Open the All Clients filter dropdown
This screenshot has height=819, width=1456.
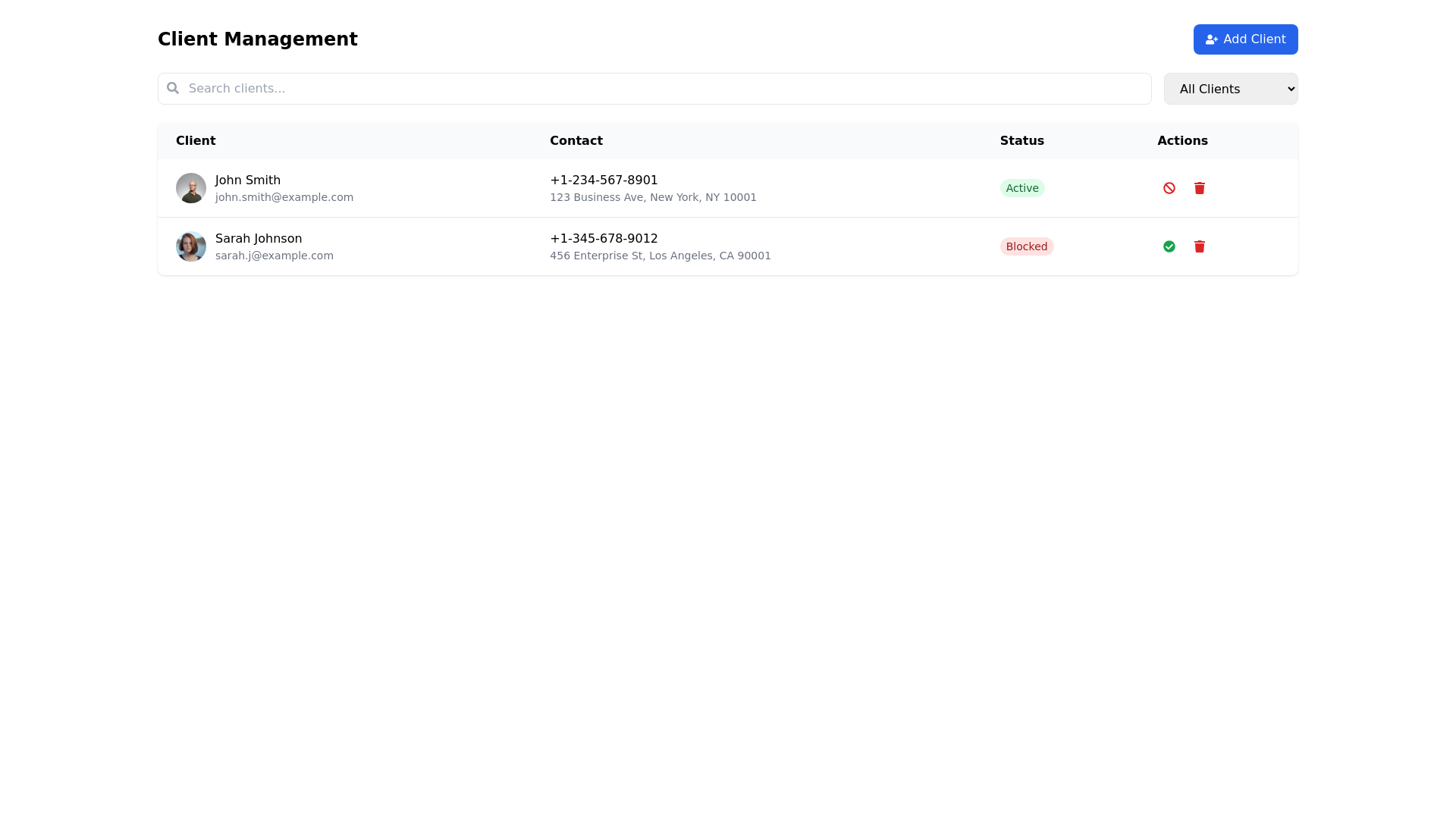click(1230, 89)
